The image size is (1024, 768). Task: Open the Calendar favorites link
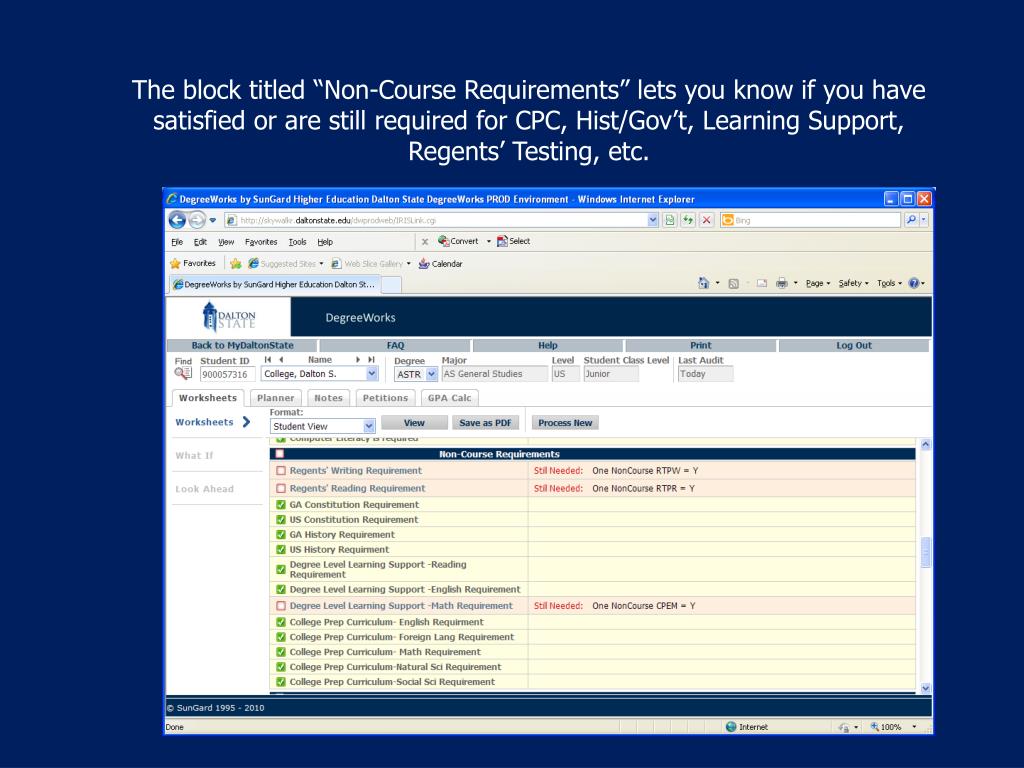tap(440, 264)
